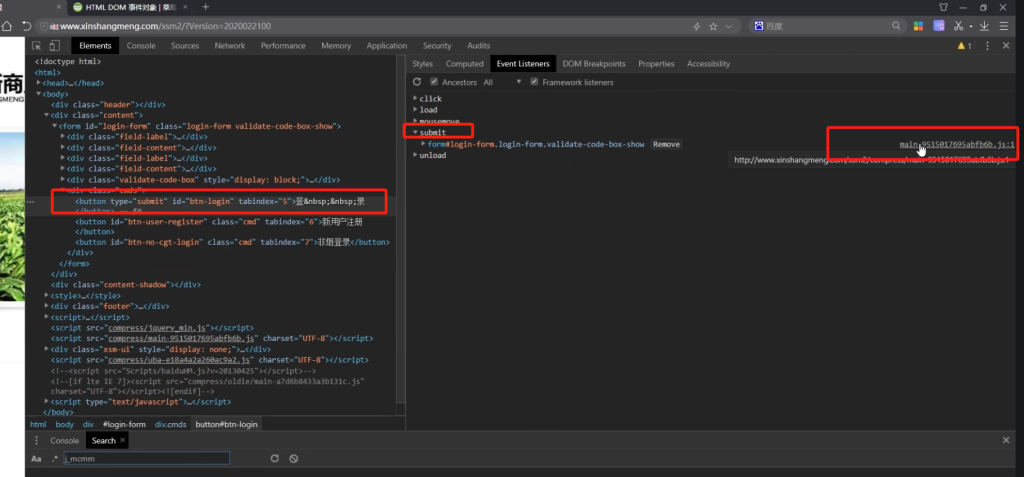Collapse the form login-form node
1024x477 pixels.
click(x=54, y=126)
